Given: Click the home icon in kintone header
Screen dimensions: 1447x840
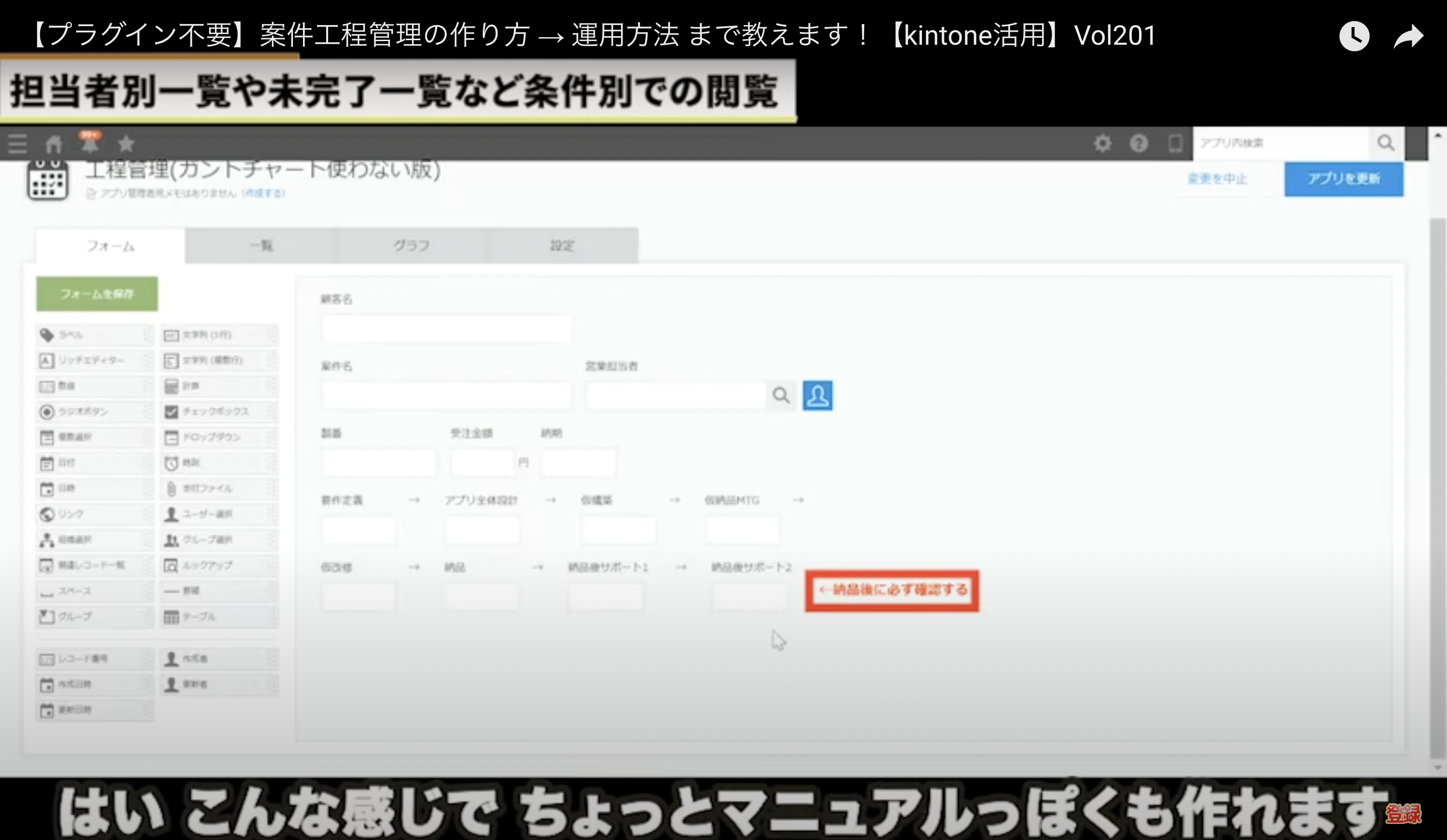Looking at the screenshot, I should click(54, 144).
